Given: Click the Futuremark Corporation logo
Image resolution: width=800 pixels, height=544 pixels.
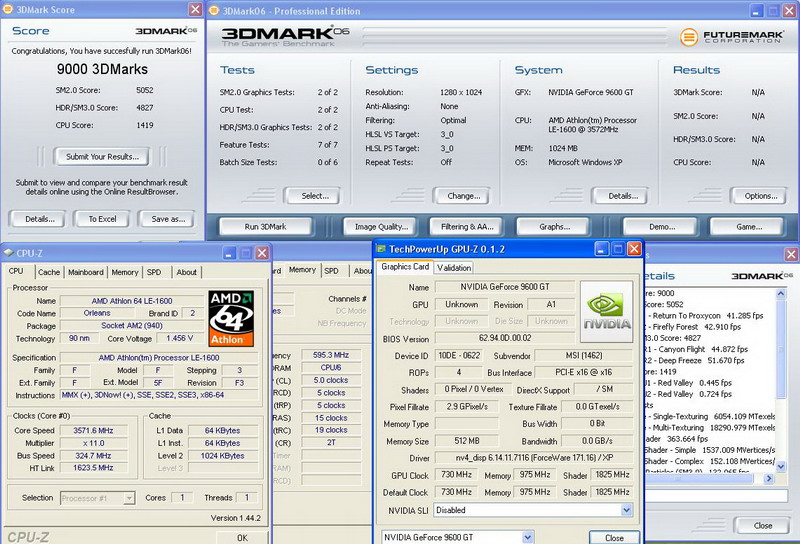Looking at the screenshot, I should point(731,37).
